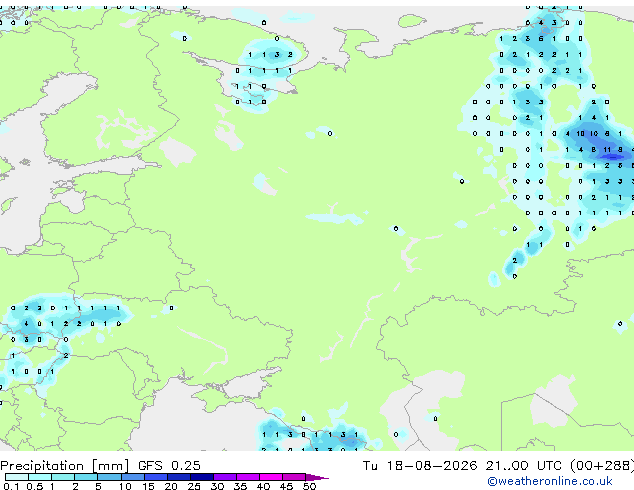Click the '(00+288)' forecast hour text
The width and height of the screenshot is (634, 490).
coord(602,466)
